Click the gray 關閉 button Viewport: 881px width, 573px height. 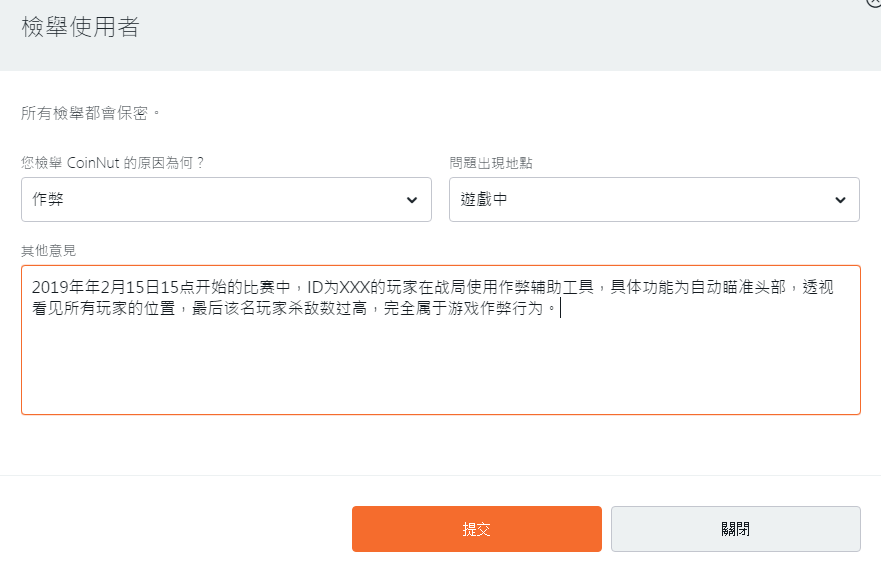(x=735, y=529)
